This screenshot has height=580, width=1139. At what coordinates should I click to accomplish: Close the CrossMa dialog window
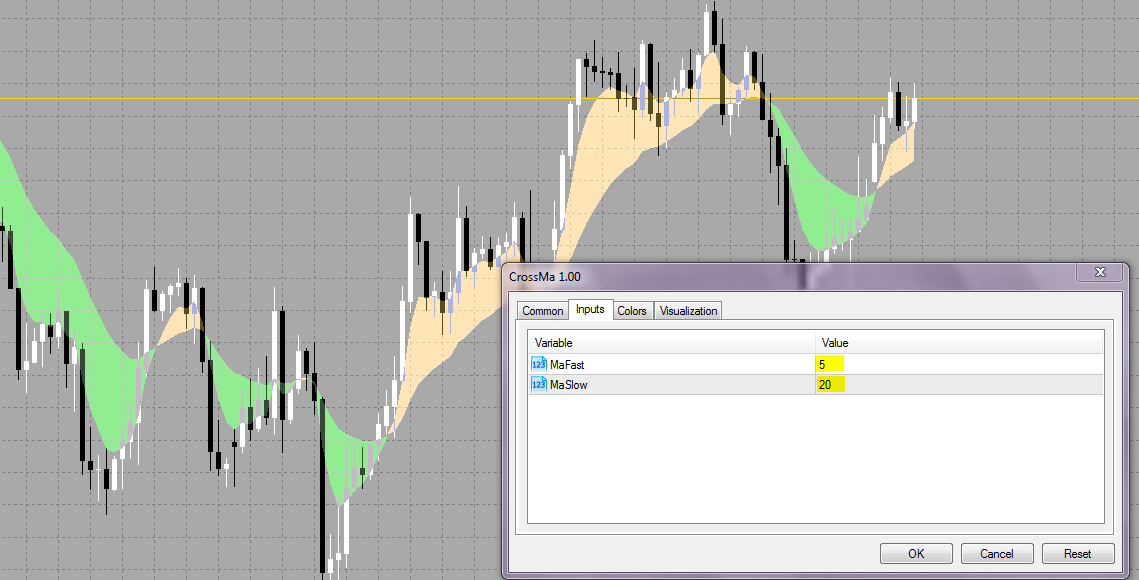(1100, 272)
